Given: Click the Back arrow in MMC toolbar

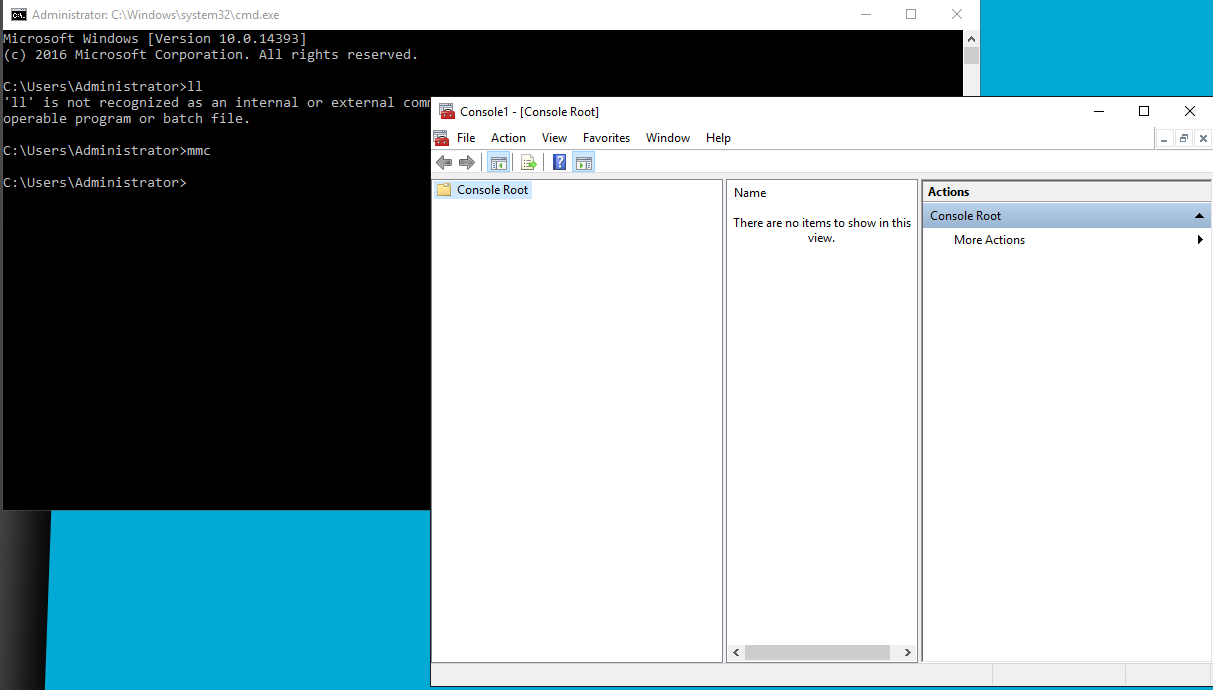Looking at the screenshot, I should (444, 162).
